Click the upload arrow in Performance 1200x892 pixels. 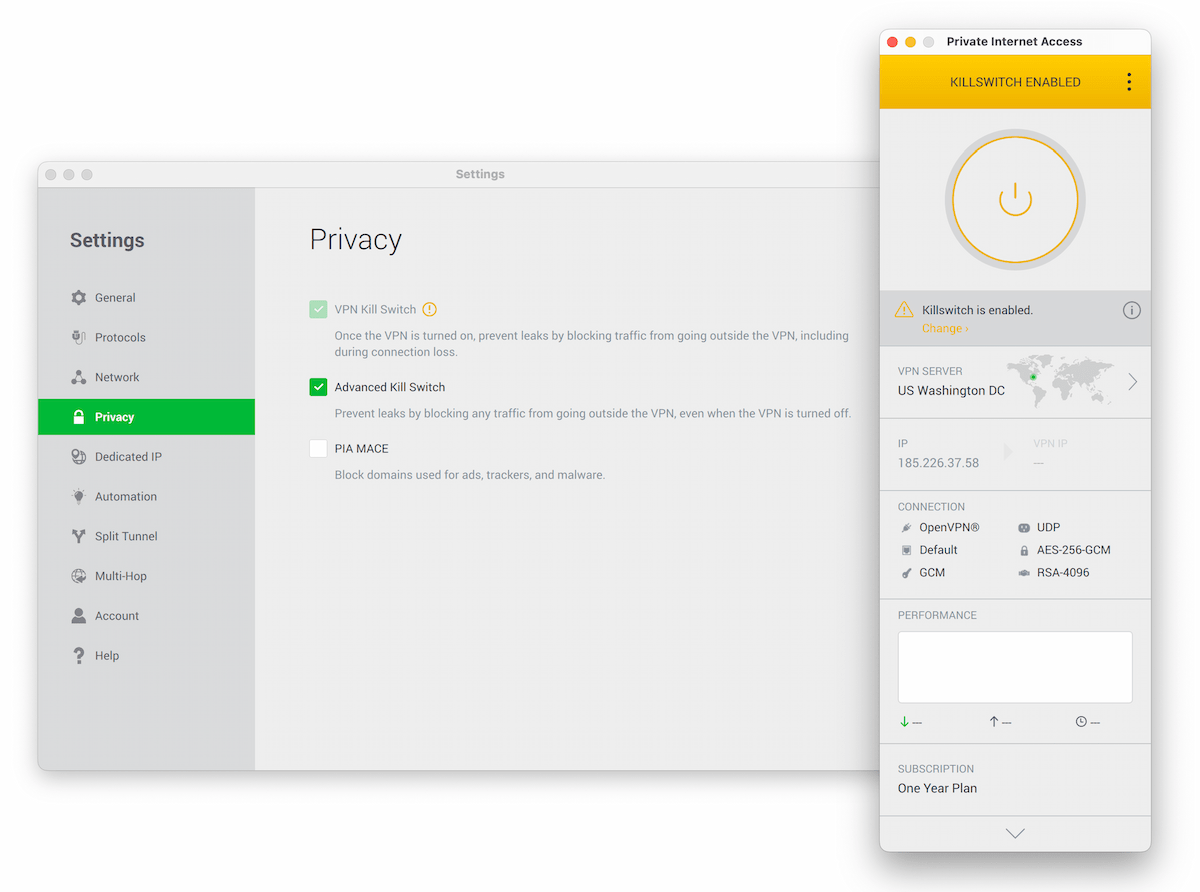point(994,722)
